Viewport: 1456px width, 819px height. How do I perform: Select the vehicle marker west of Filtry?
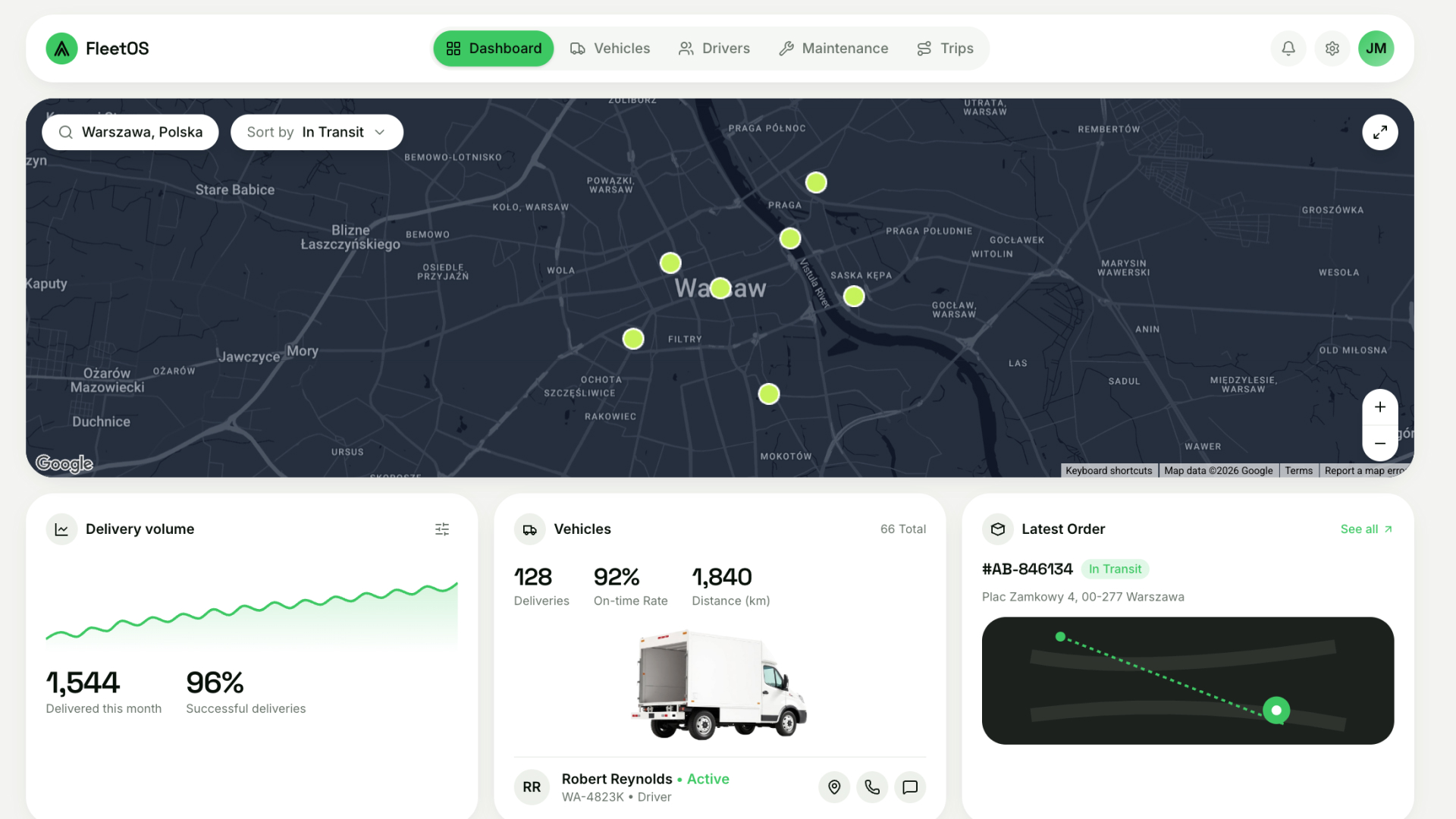click(x=633, y=338)
